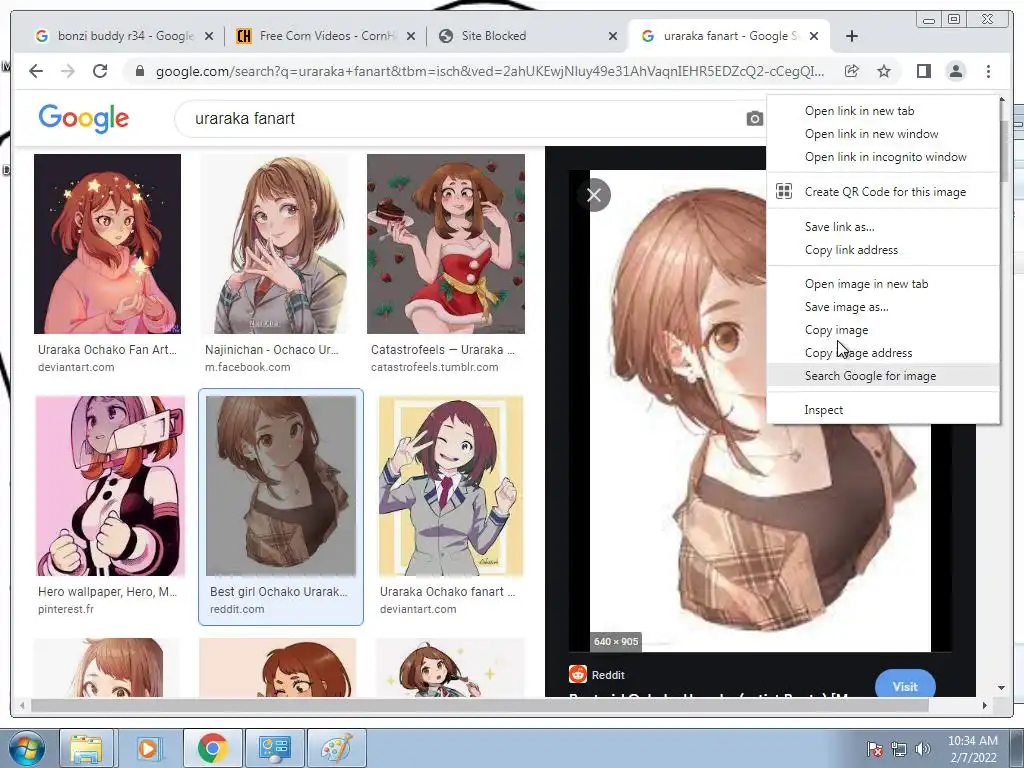
Task: Click the forward navigation arrow
Action: point(68,71)
